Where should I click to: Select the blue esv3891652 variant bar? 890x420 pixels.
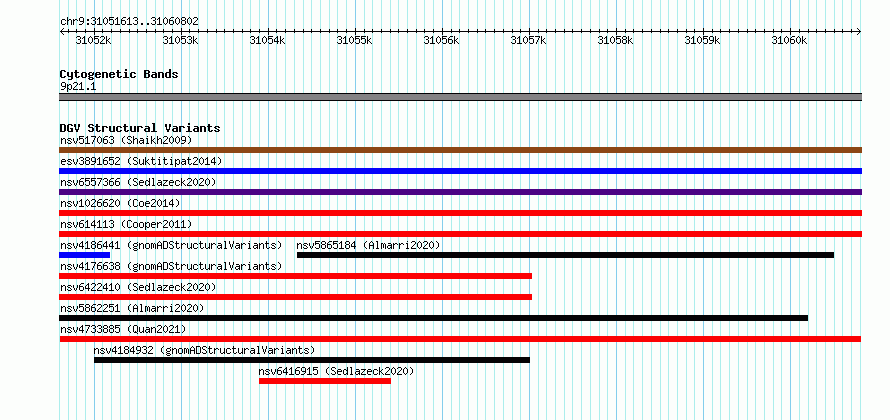pos(460,171)
